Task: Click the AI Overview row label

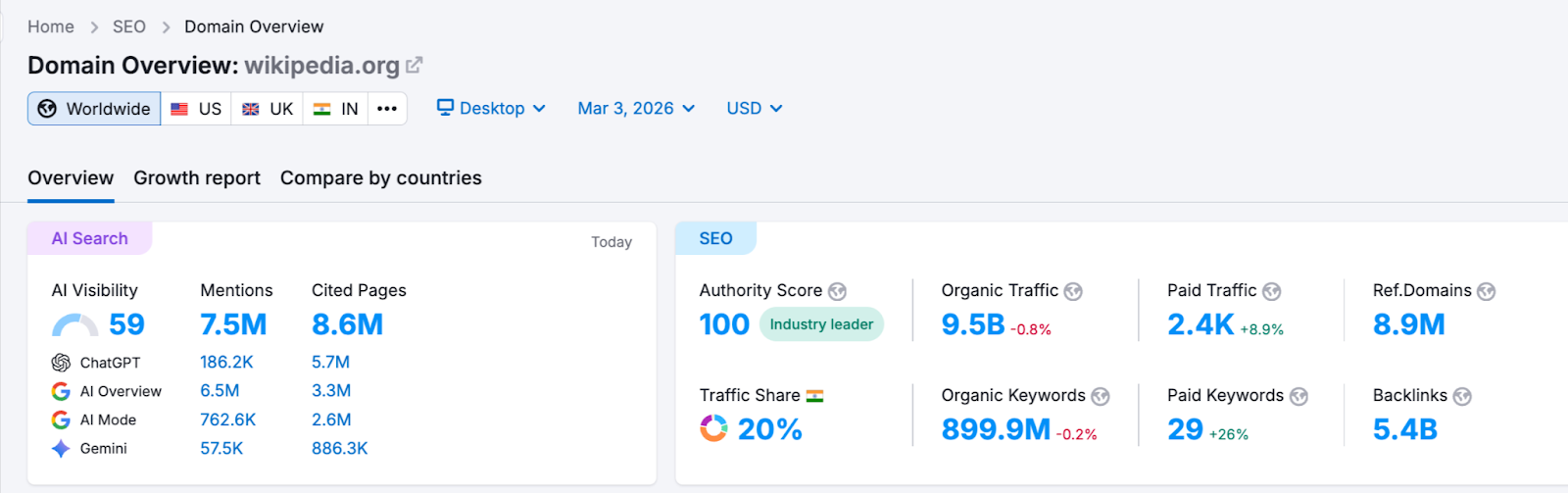Action: (x=121, y=391)
